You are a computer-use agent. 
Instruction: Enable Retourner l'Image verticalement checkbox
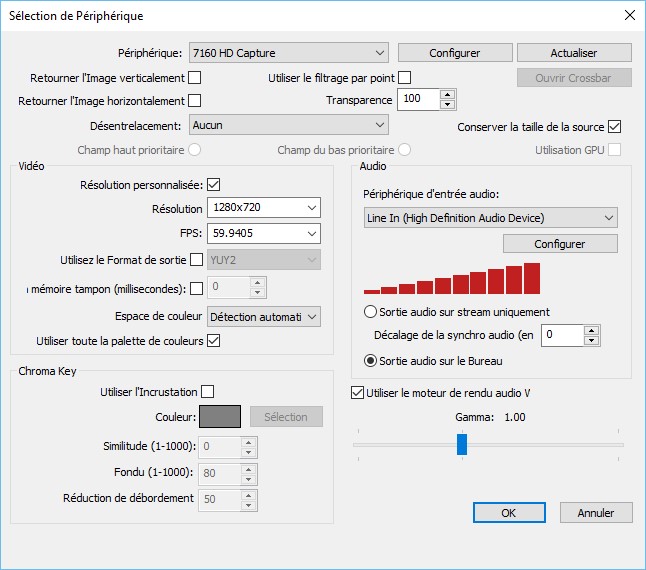pyautogui.click(x=195, y=77)
